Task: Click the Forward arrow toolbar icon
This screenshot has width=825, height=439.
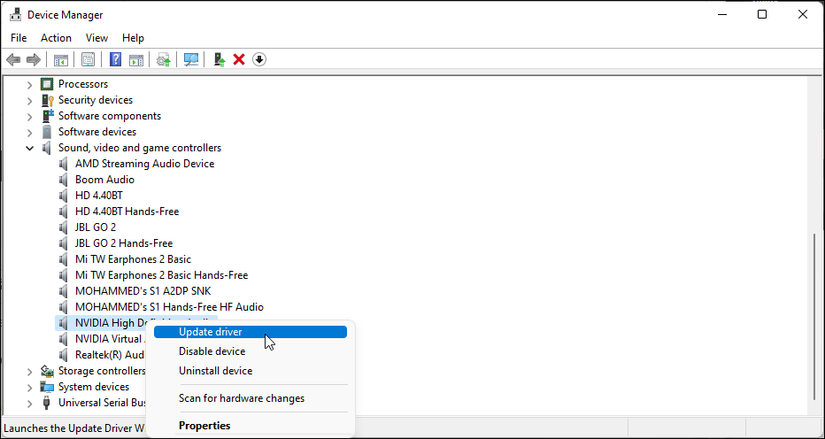Action: (x=33, y=60)
